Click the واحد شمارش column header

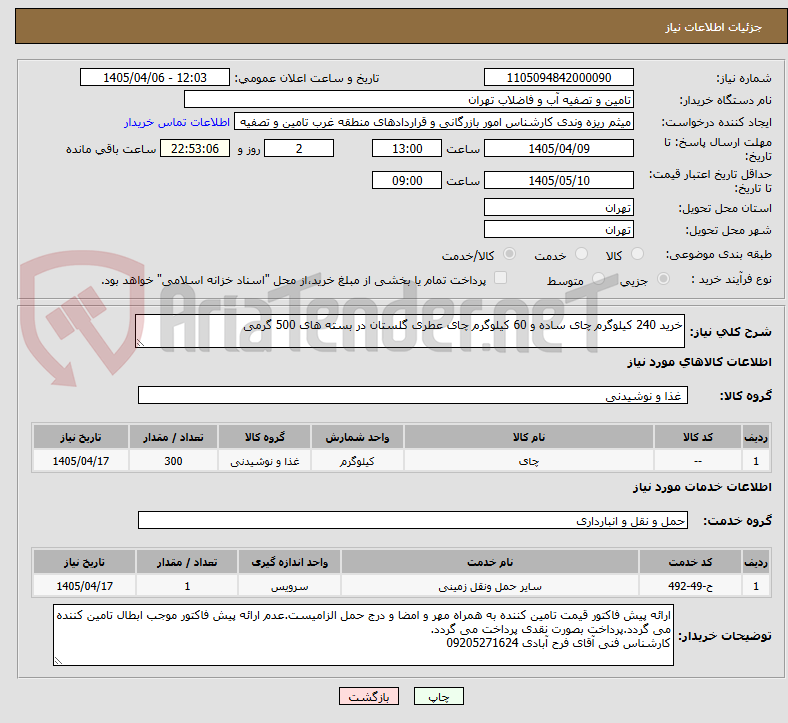357,437
